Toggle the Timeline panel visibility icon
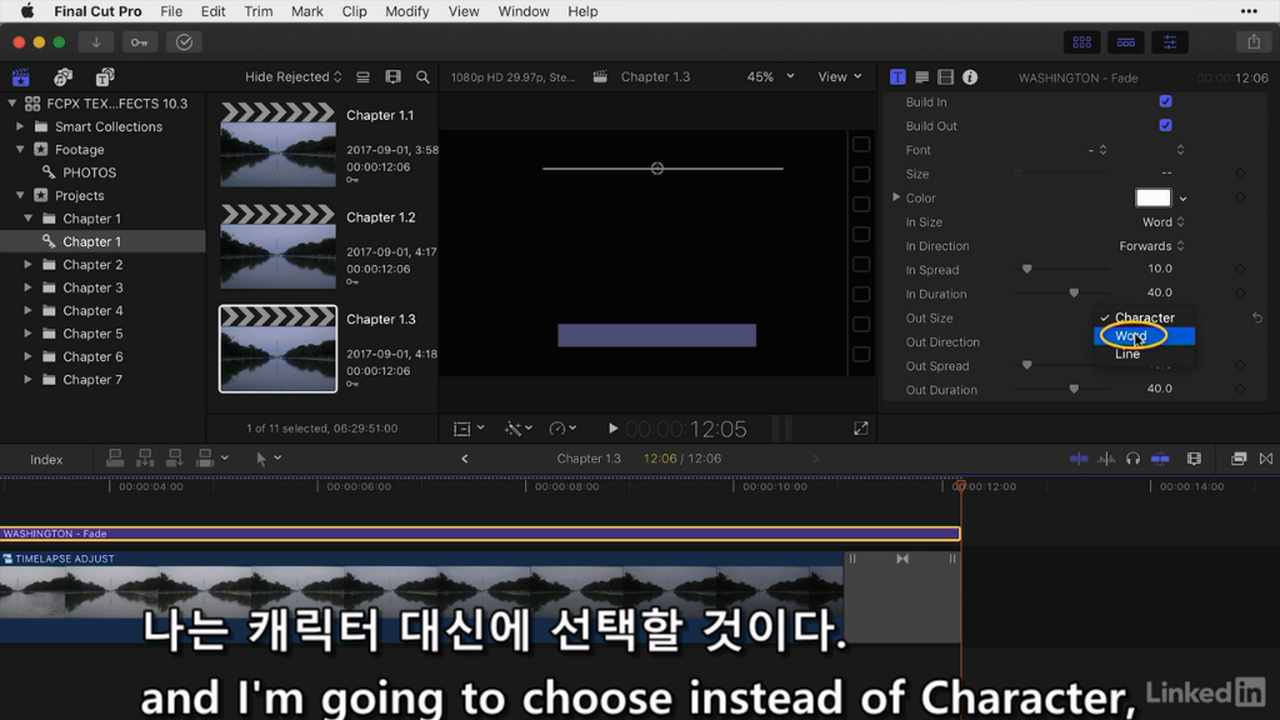1280x720 pixels. click(1126, 42)
